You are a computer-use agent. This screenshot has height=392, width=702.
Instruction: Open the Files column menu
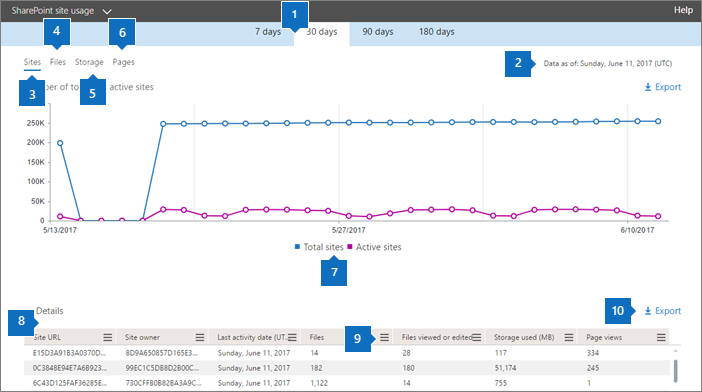pos(385,337)
